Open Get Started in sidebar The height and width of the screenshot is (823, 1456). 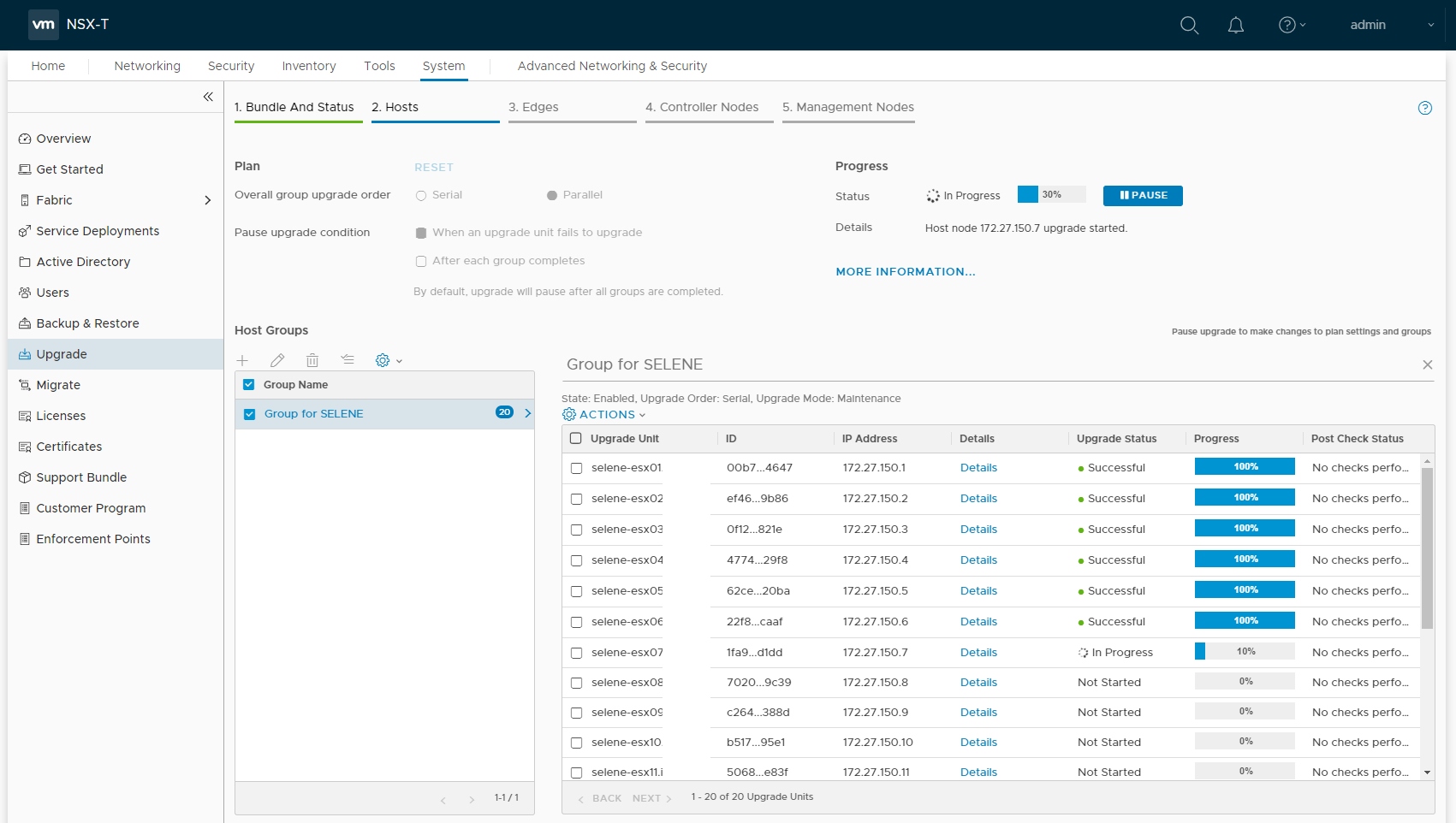(69, 169)
